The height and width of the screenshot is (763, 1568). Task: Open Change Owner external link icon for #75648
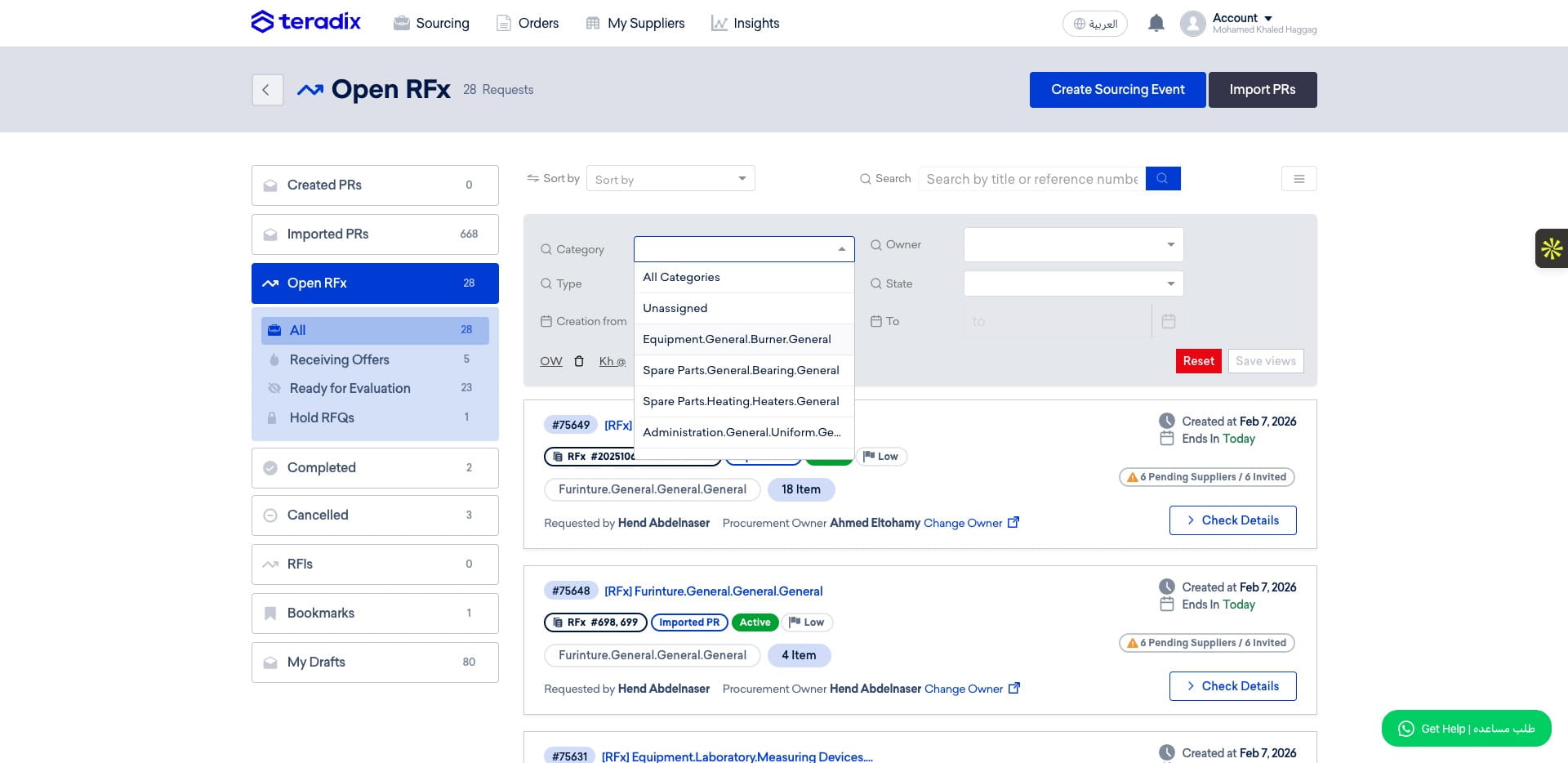coord(1014,688)
